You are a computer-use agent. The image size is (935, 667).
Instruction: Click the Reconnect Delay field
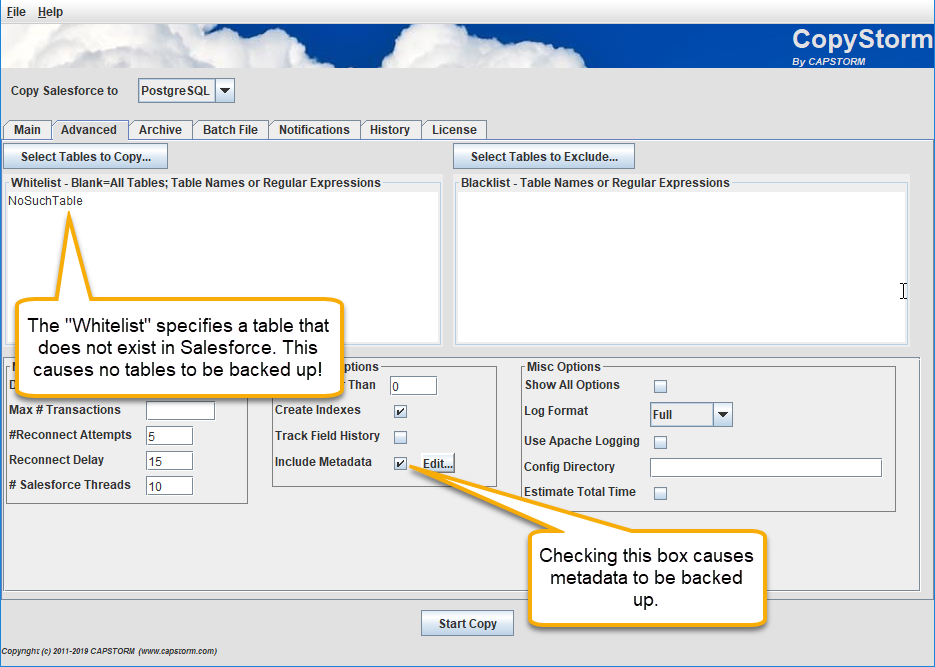169,461
